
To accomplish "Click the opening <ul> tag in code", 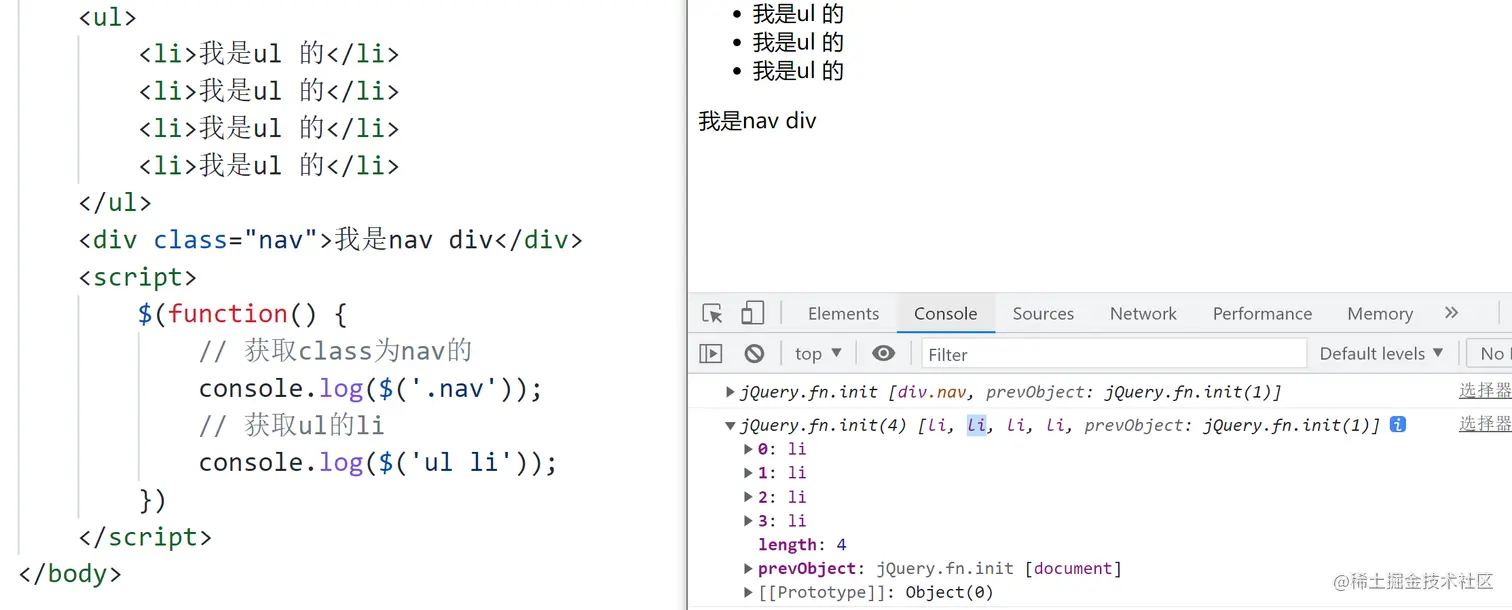I will (x=107, y=17).
